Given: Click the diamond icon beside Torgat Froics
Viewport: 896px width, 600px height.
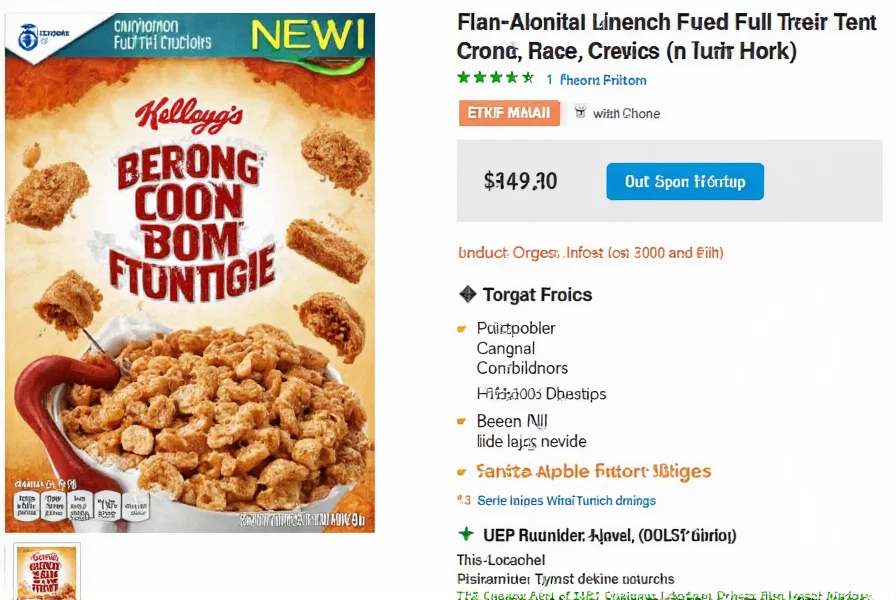Looking at the screenshot, I should (467, 294).
